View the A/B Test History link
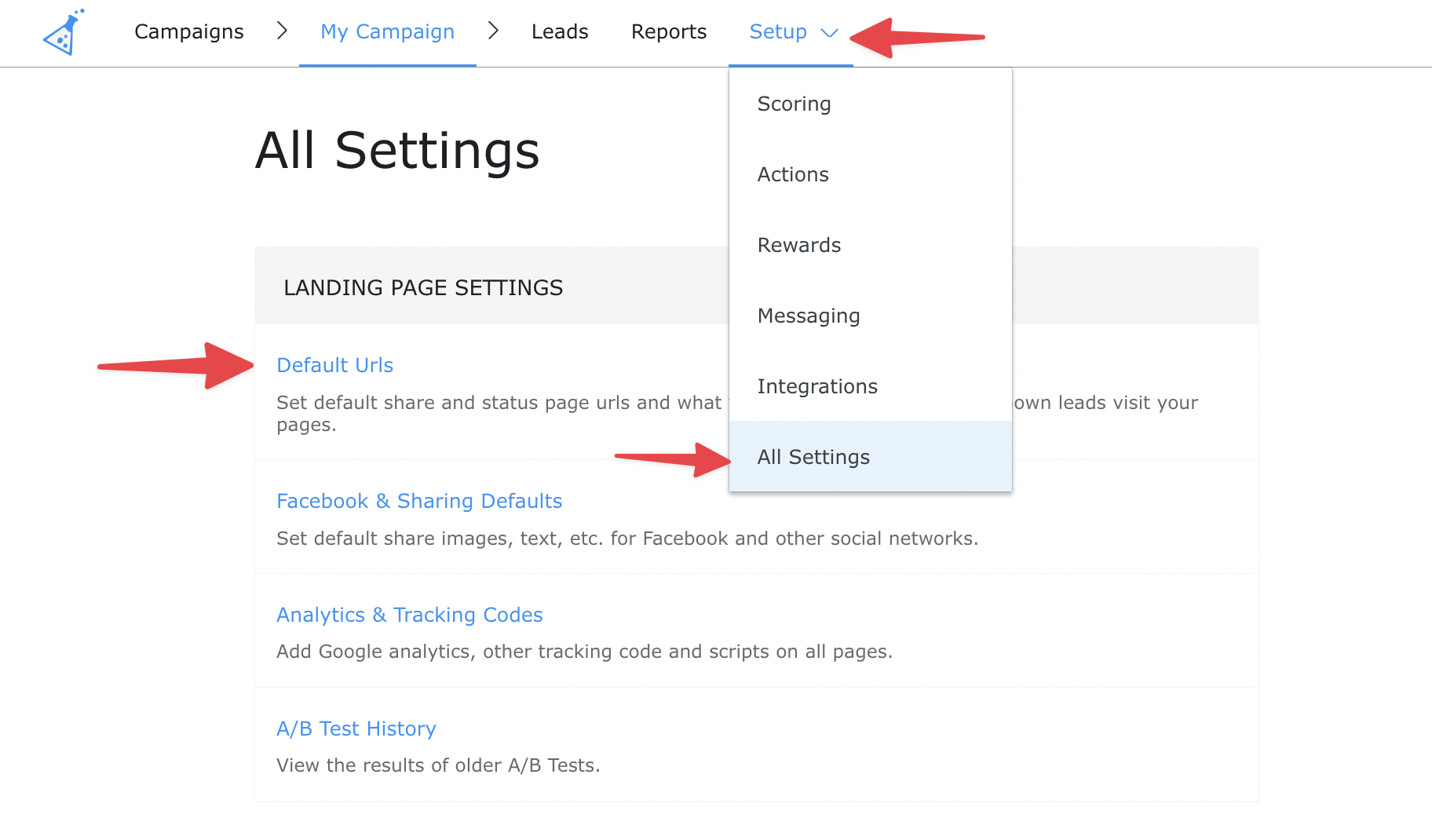This screenshot has width=1432, height=840. [356, 729]
